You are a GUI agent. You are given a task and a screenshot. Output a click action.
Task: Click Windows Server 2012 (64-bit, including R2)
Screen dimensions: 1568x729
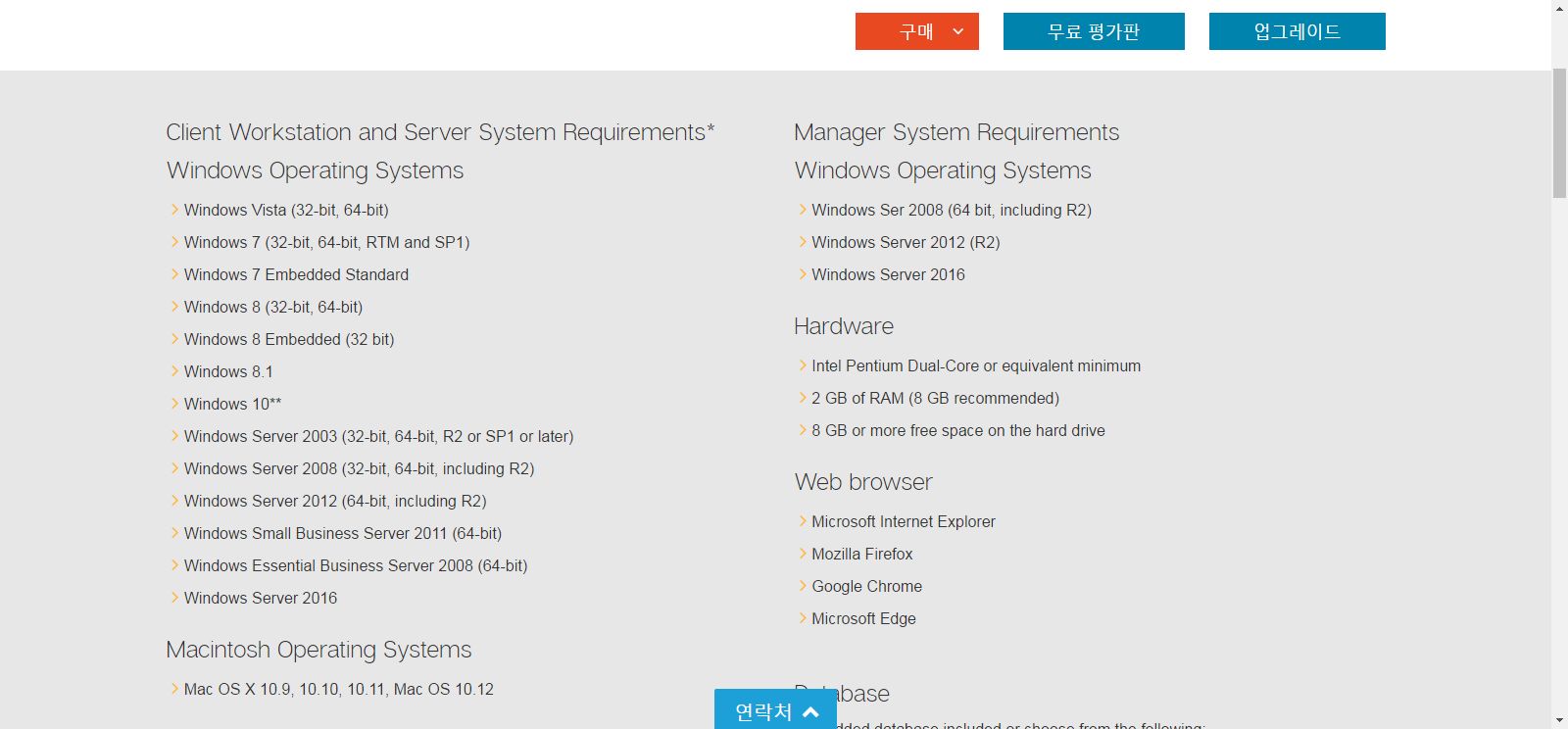[335, 501]
